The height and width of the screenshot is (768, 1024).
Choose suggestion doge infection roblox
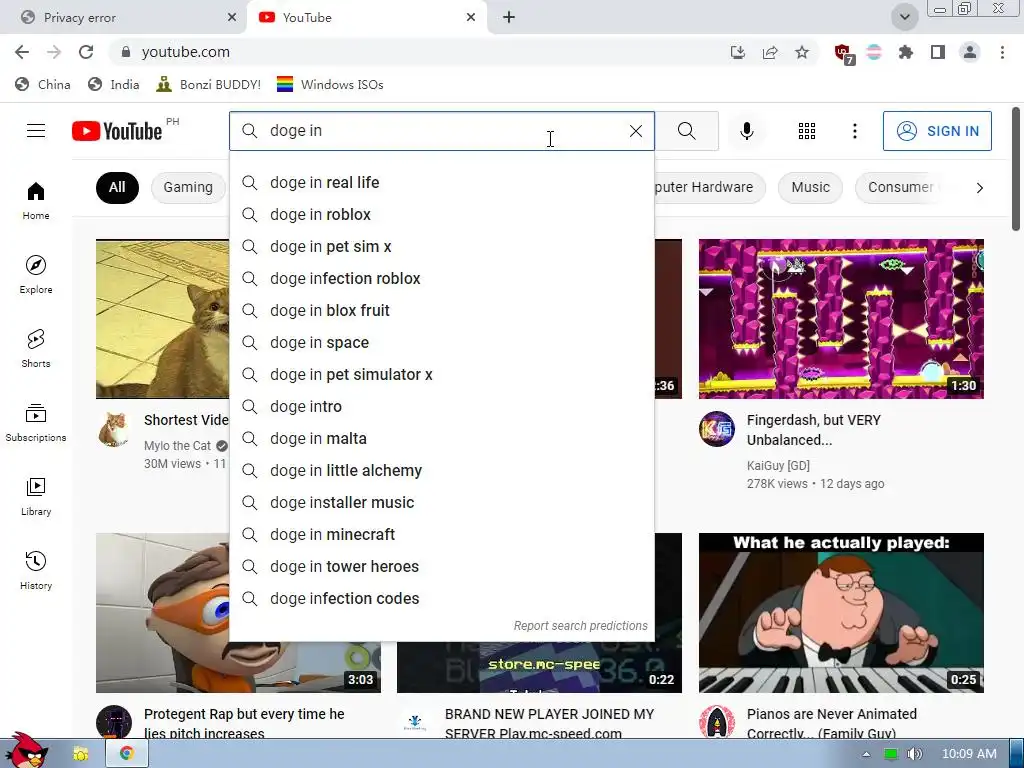(x=442, y=279)
